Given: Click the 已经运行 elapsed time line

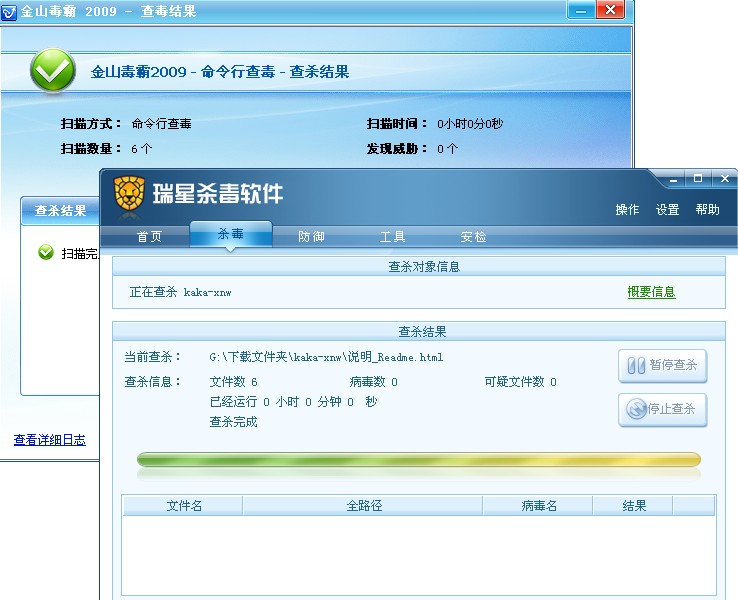Looking at the screenshot, I should [x=293, y=402].
